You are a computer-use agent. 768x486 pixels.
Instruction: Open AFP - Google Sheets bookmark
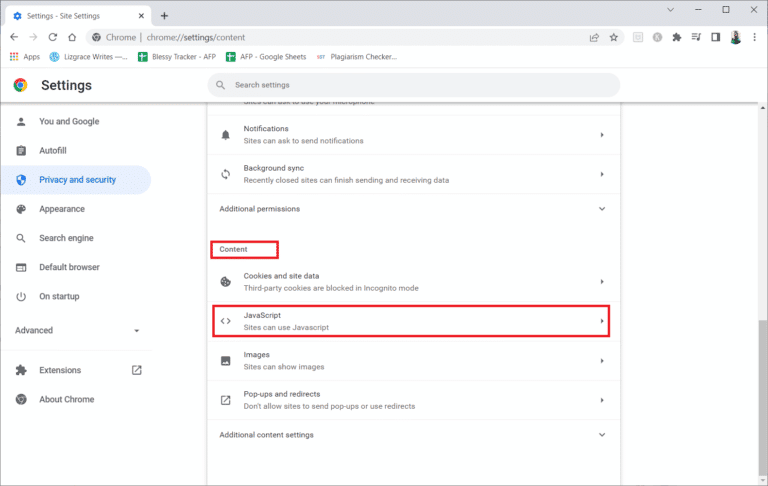266,57
